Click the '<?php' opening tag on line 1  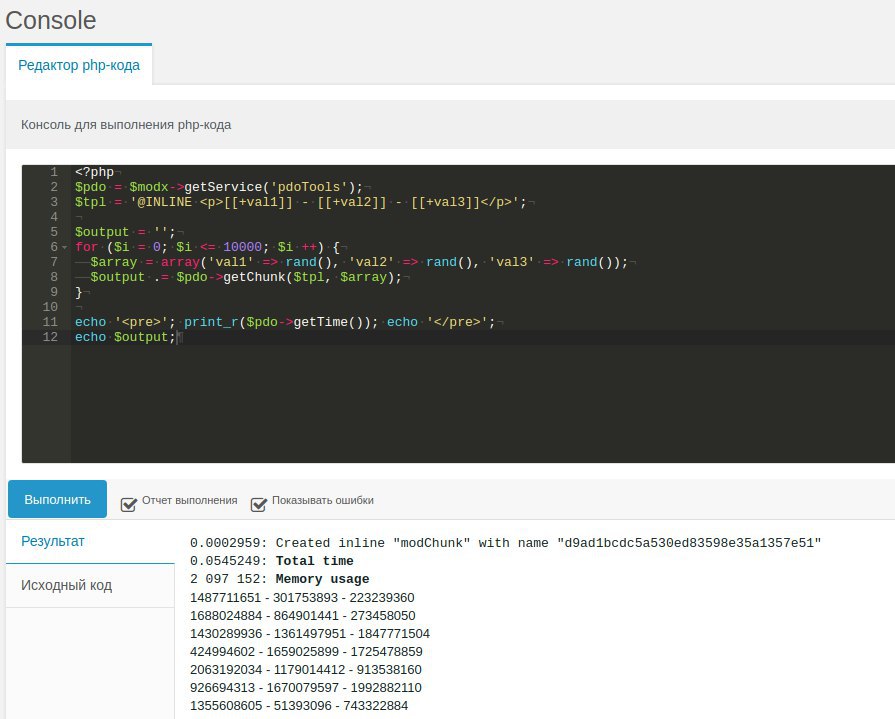[x=94, y=172]
